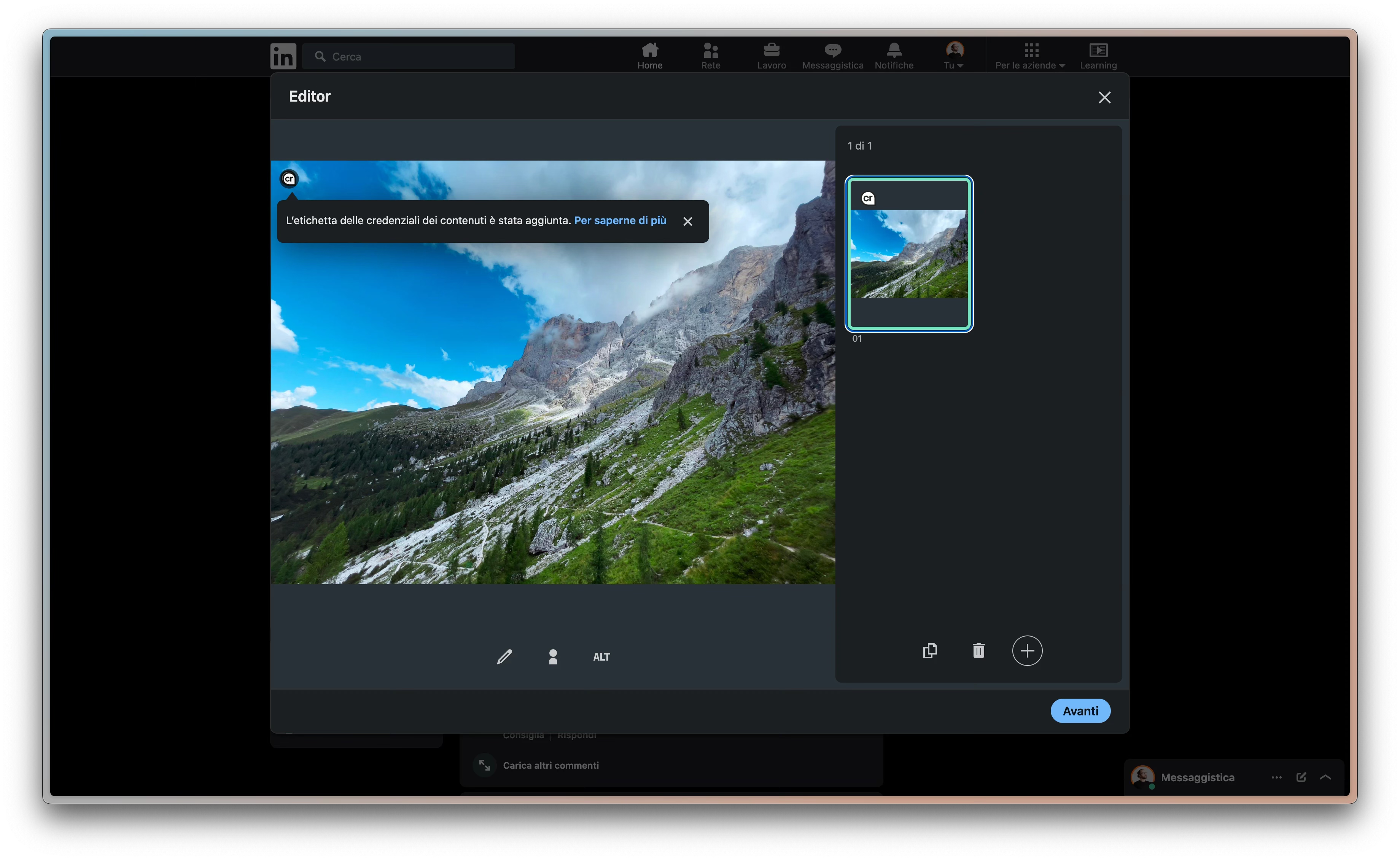Open the ALT text editor
This screenshot has height=860, width=1400.
pos(601,657)
